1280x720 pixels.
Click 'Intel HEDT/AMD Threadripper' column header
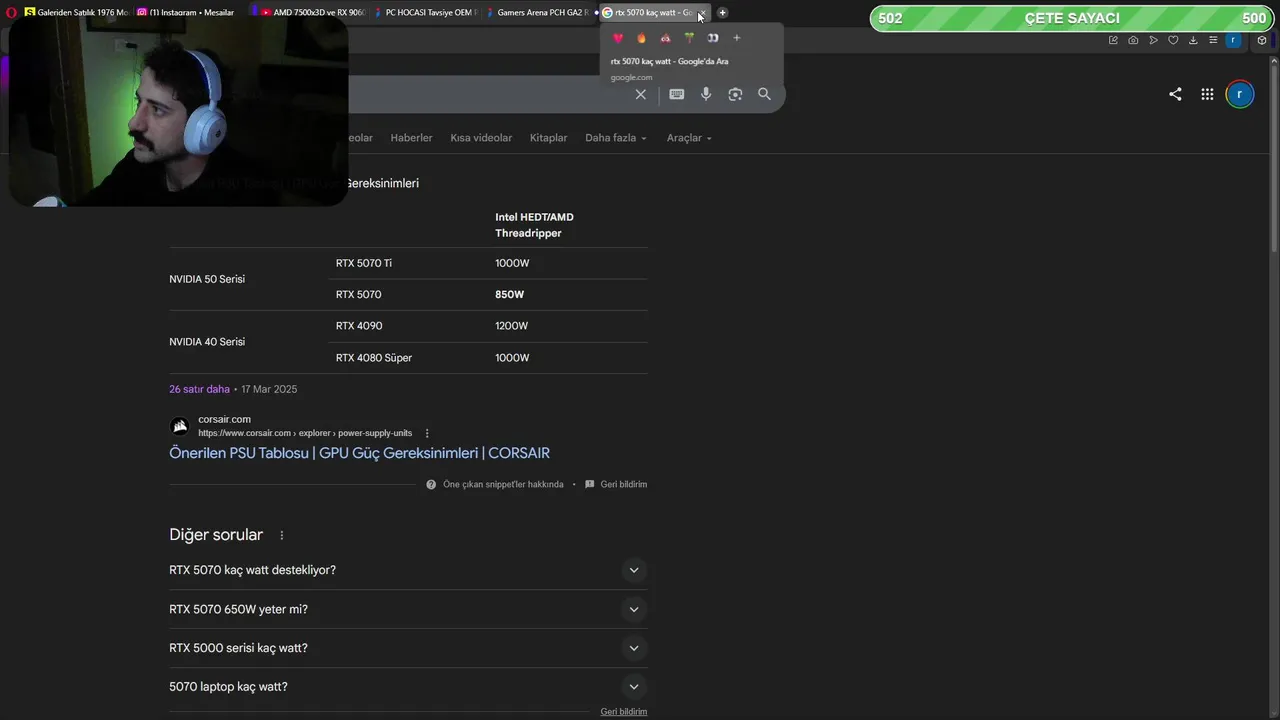point(534,225)
